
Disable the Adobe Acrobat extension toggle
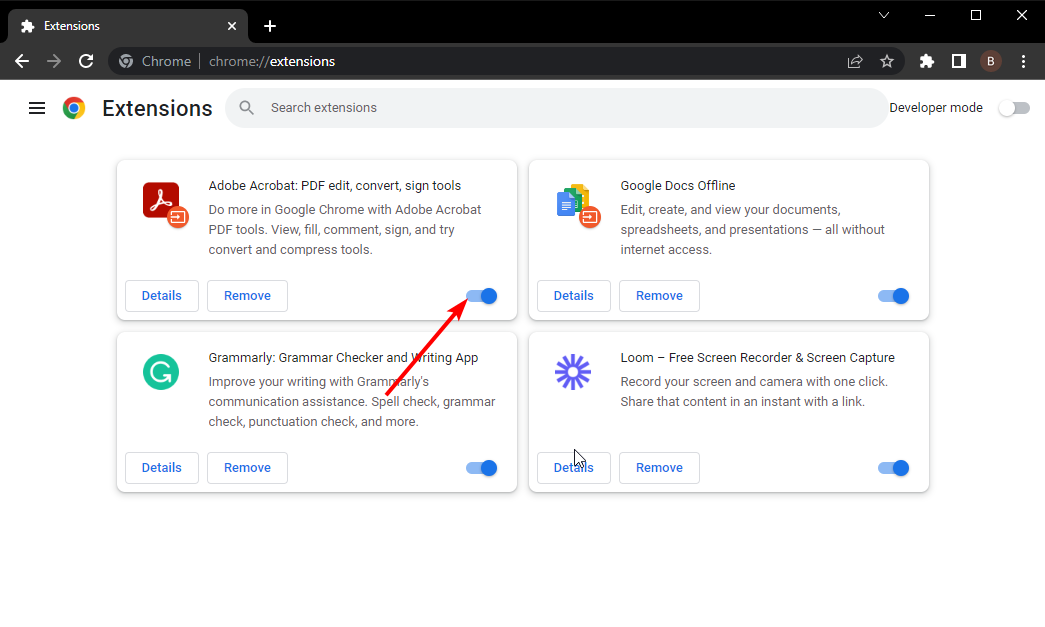tap(481, 296)
